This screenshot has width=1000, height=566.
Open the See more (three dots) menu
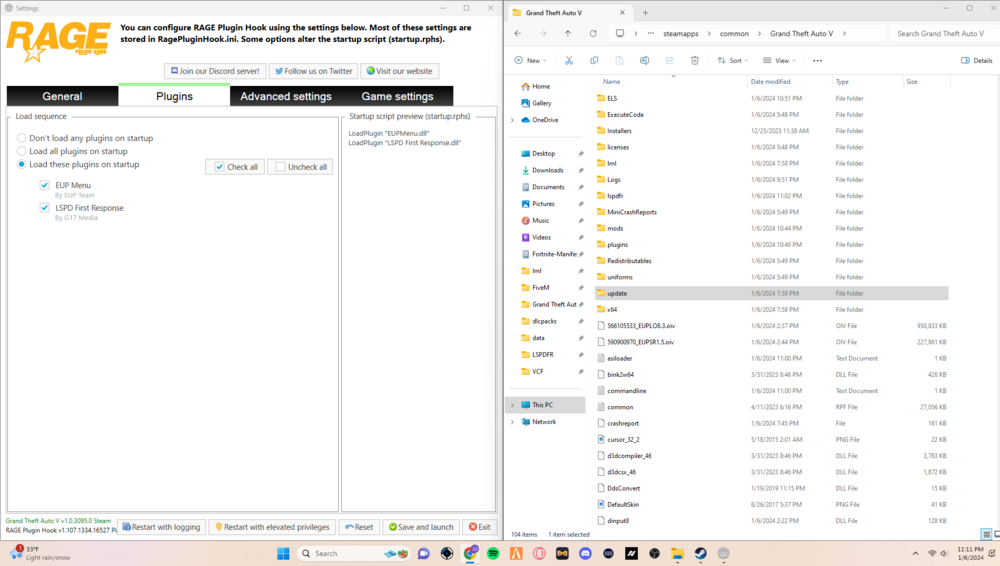click(818, 61)
